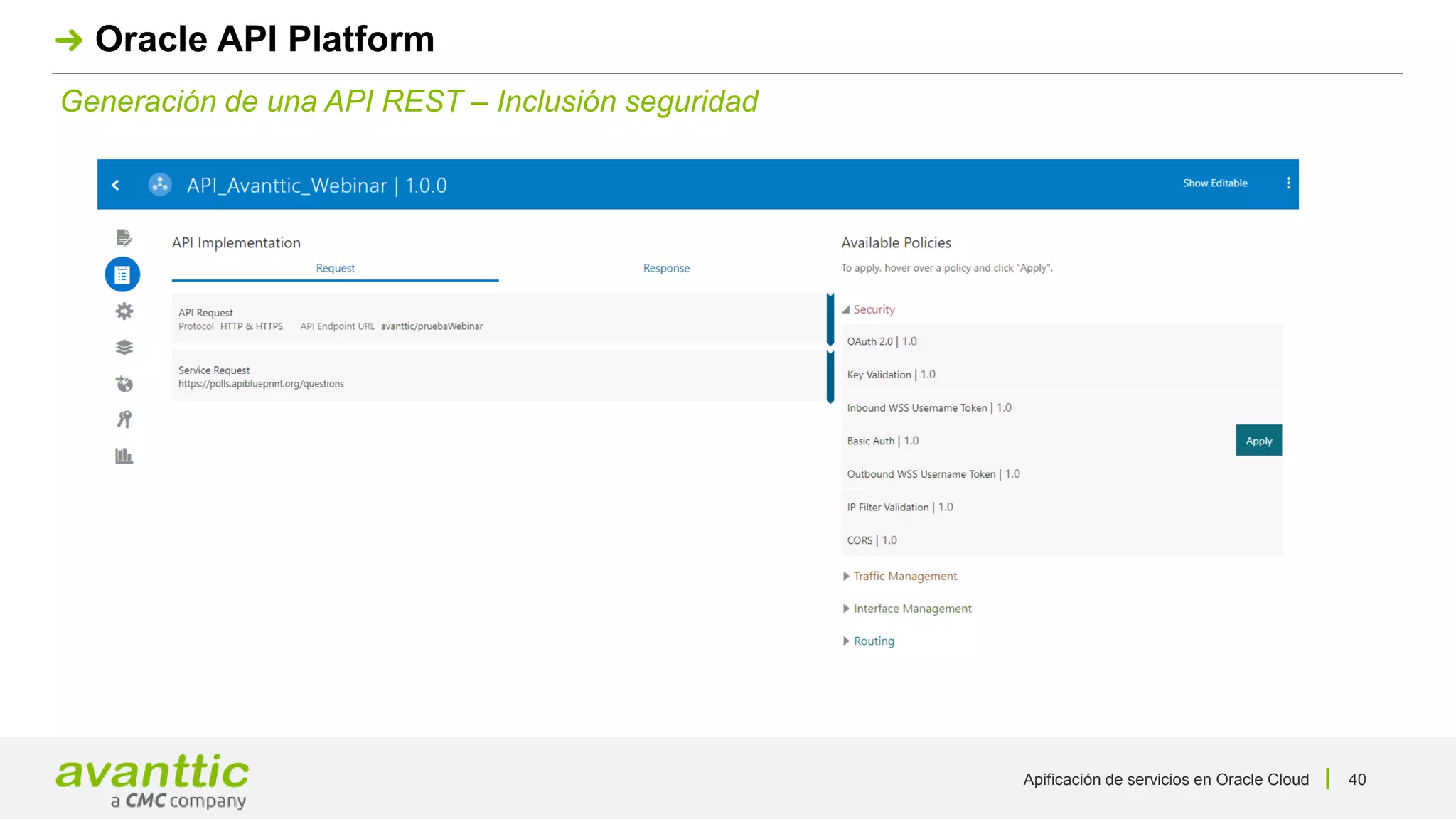1456x819 pixels.
Task: Select the IP Filter Validation policy
Action: click(x=1061, y=507)
